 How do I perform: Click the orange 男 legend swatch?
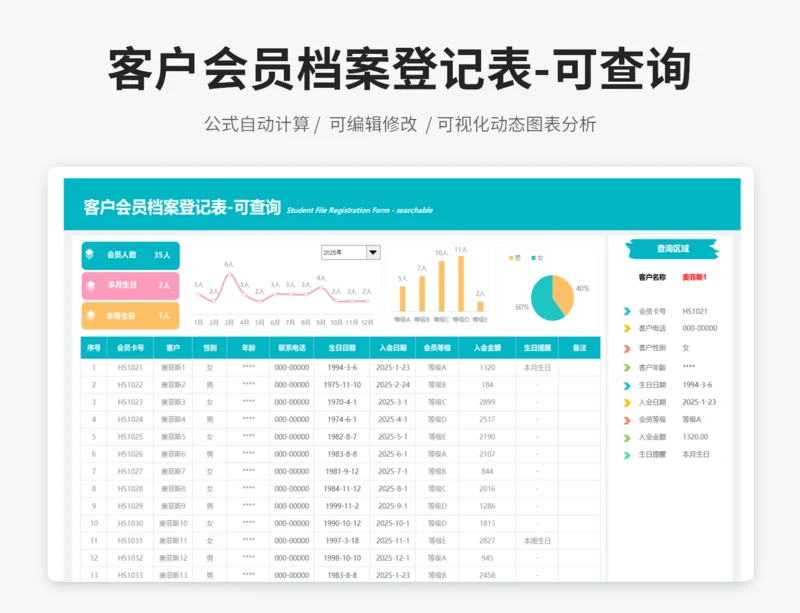pos(511,258)
